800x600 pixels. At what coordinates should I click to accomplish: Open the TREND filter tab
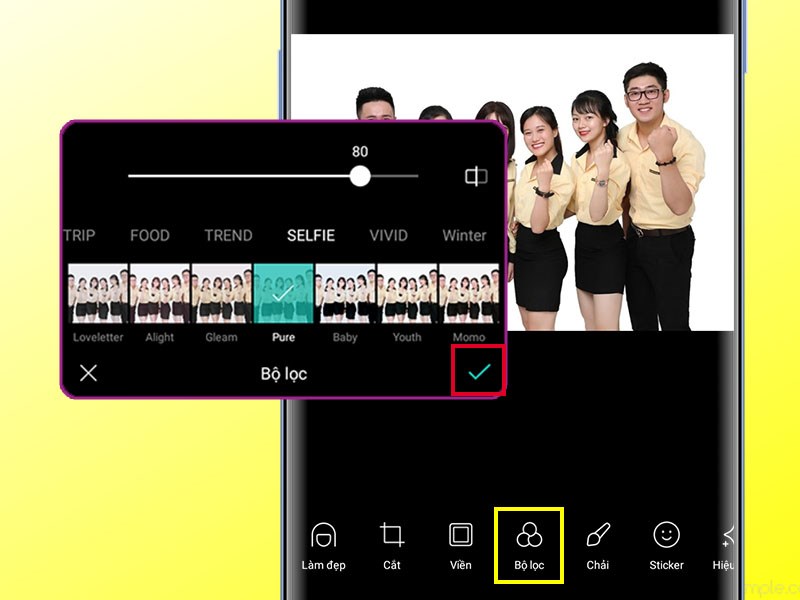pos(227,235)
